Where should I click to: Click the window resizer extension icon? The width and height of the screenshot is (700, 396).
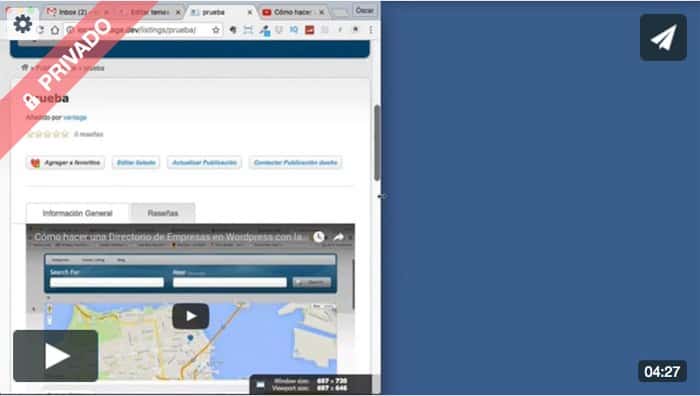click(248, 30)
